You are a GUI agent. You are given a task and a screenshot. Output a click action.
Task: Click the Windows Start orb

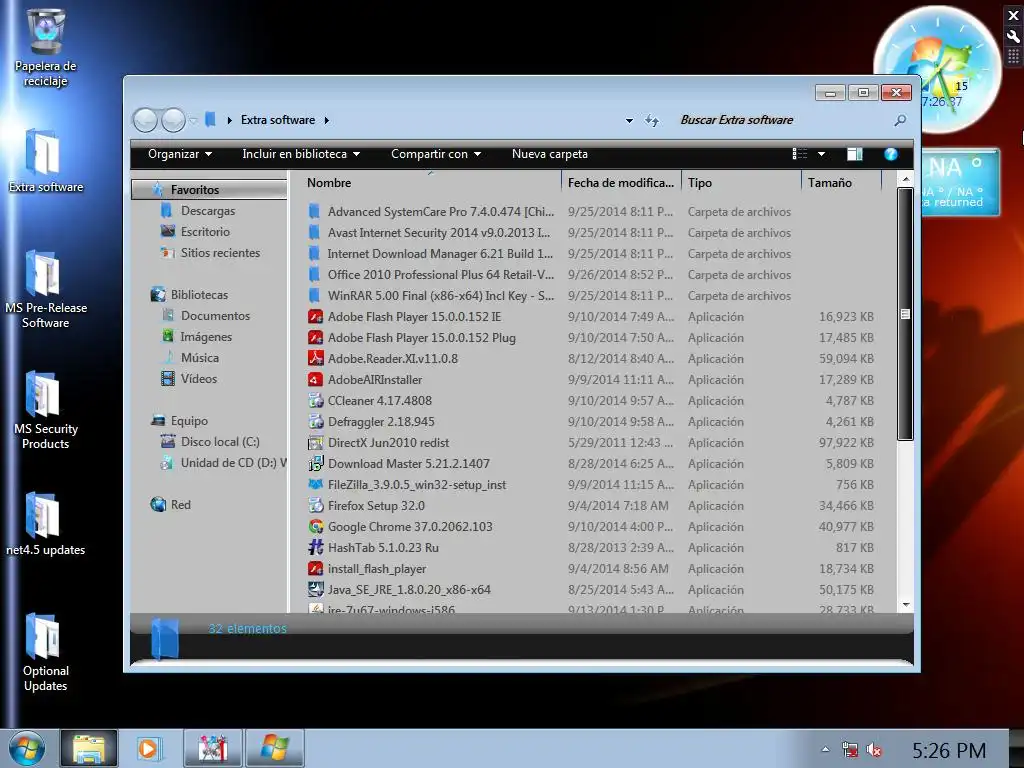click(27, 748)
